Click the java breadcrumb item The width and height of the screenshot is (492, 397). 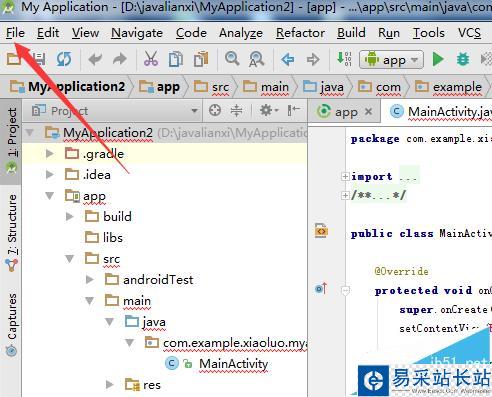(323, 87)
